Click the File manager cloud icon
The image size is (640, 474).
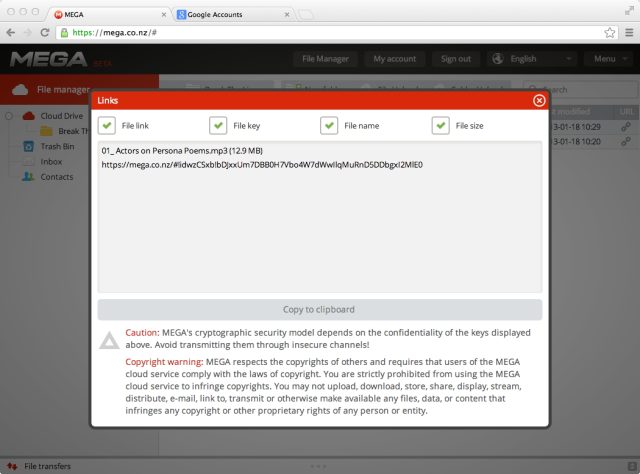20,89
